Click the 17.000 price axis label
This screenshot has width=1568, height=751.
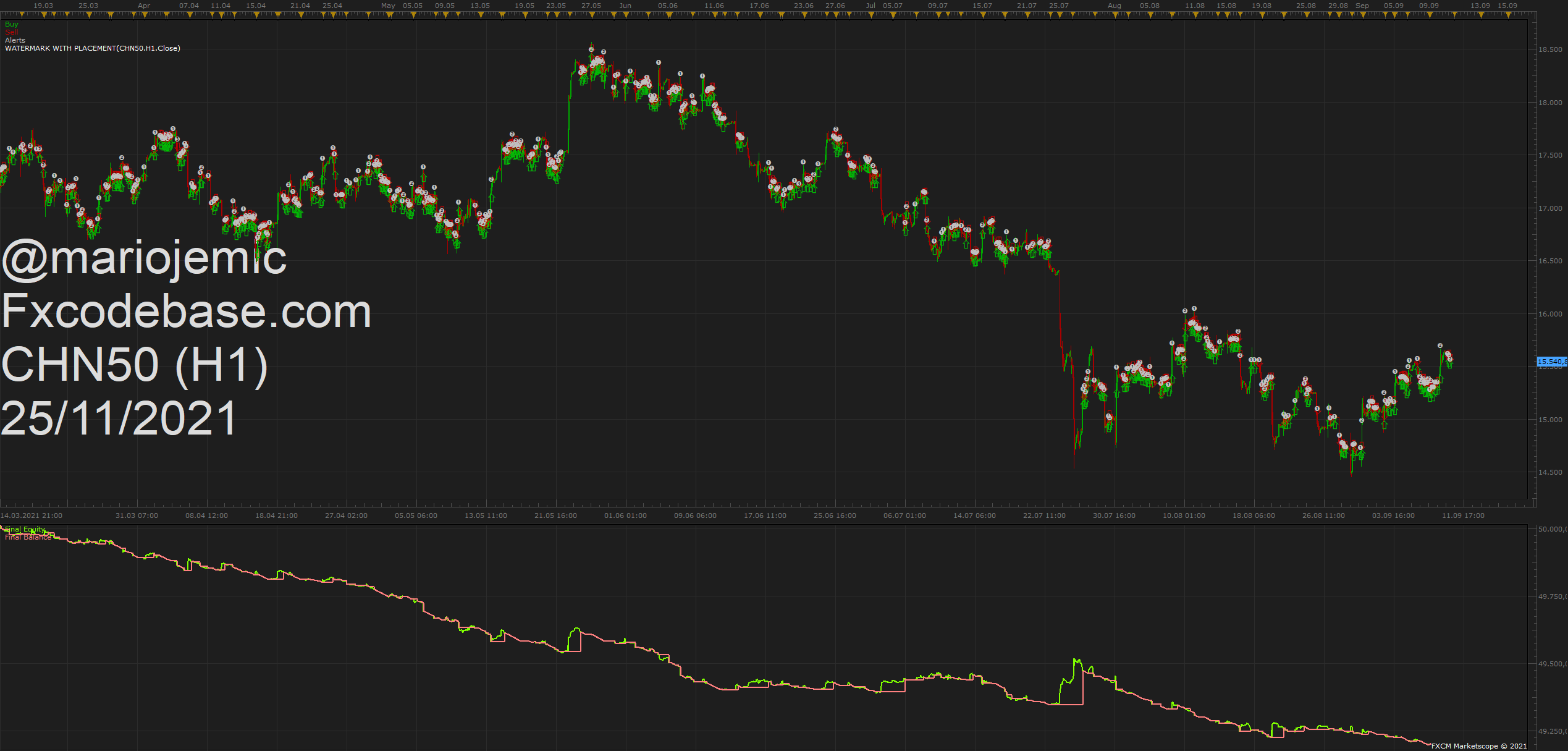tap(1550, 208)
